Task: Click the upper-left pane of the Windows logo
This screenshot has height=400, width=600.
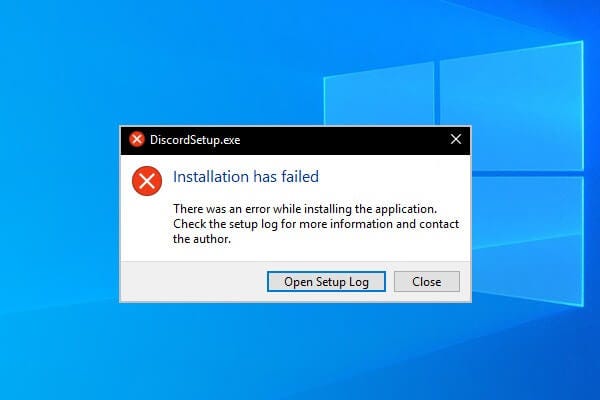Action: pyautogui.click(x=379, y=95)
